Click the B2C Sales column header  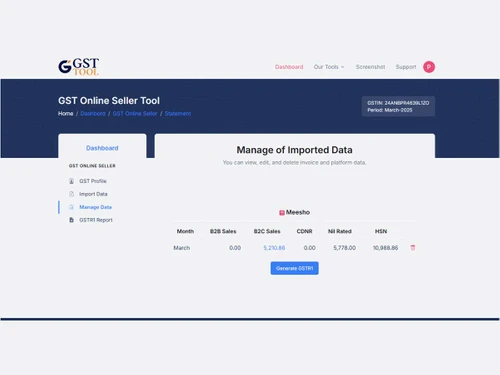point(267,231)
